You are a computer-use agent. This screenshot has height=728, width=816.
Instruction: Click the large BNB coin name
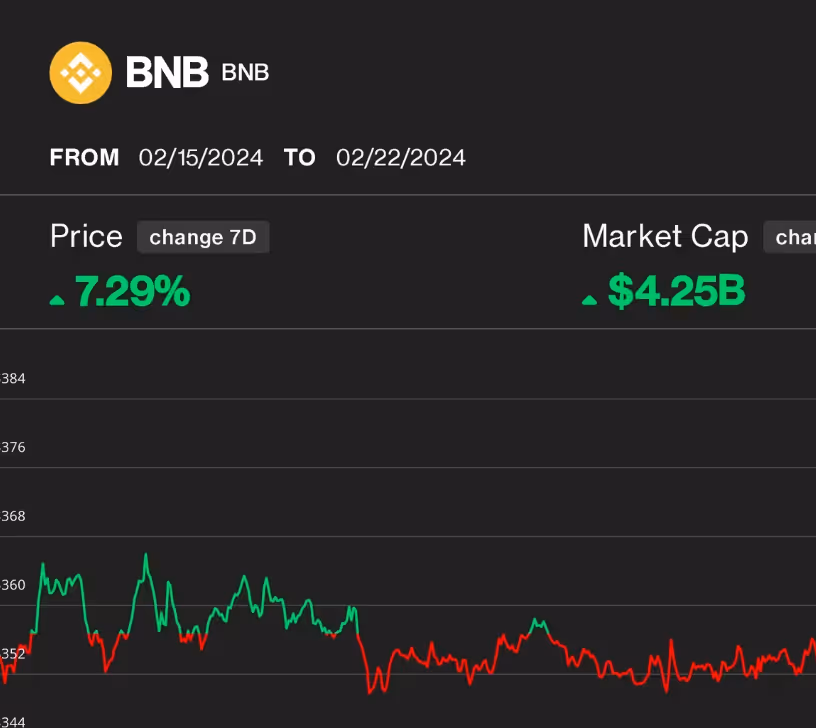point(167,72)
